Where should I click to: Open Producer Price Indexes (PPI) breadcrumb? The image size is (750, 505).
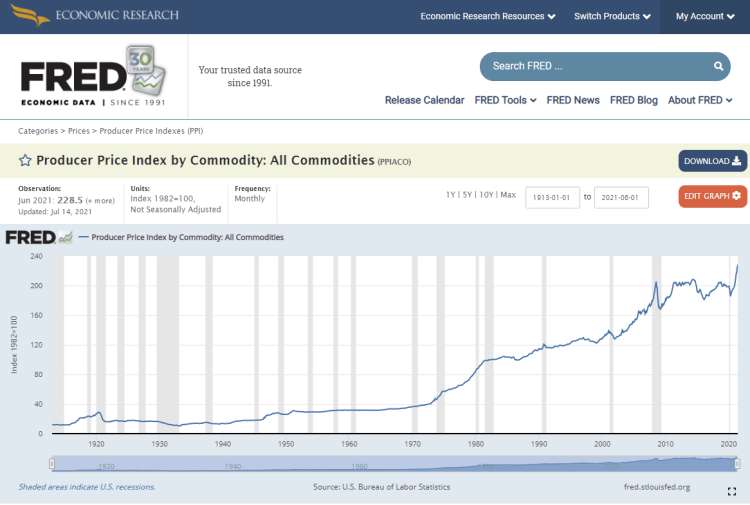click(151, 131)
